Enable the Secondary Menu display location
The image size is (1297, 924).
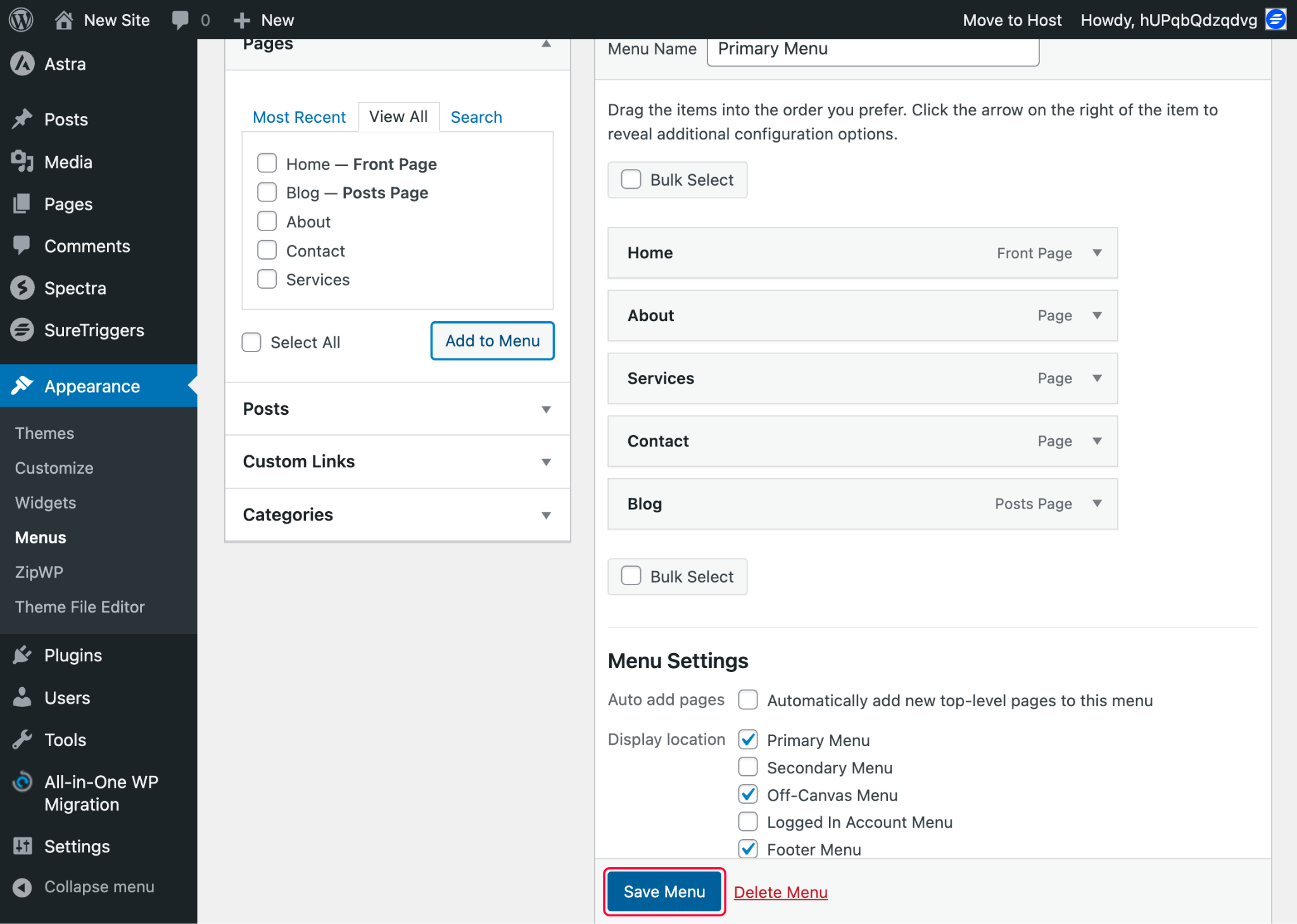748,768
